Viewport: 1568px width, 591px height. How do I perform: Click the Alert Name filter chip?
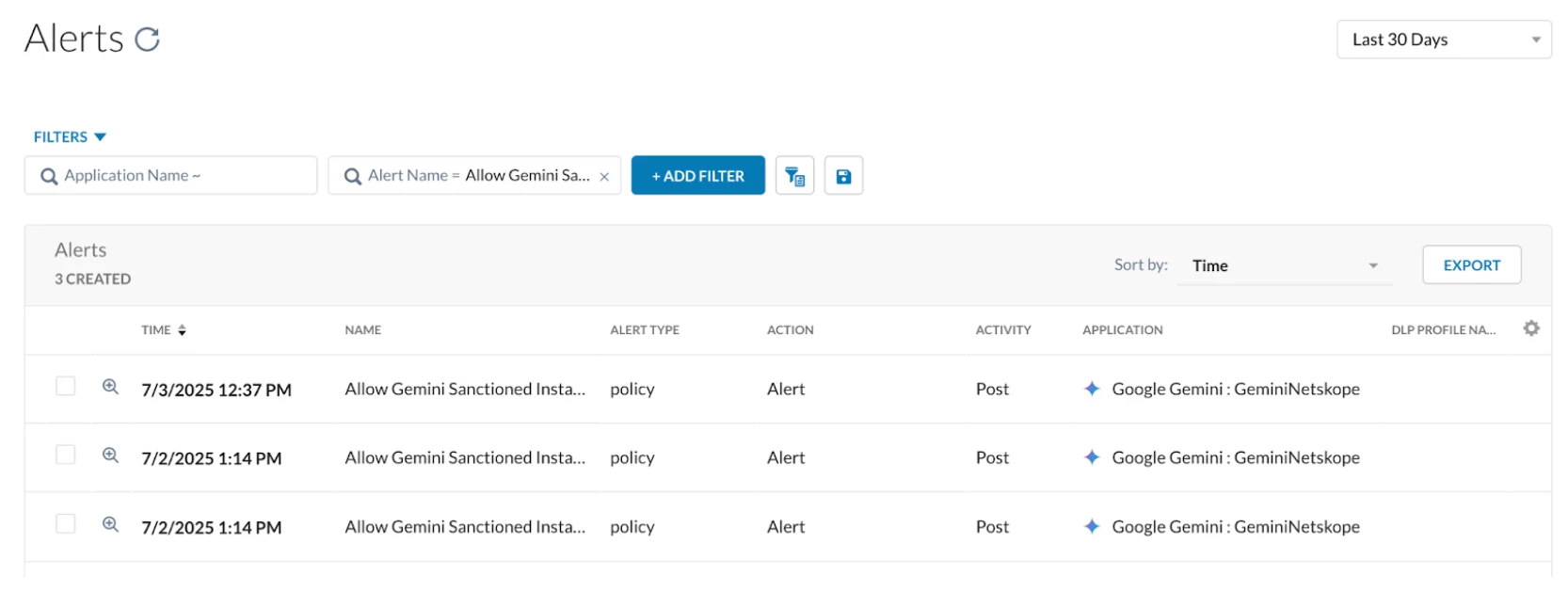pos(474,175)
